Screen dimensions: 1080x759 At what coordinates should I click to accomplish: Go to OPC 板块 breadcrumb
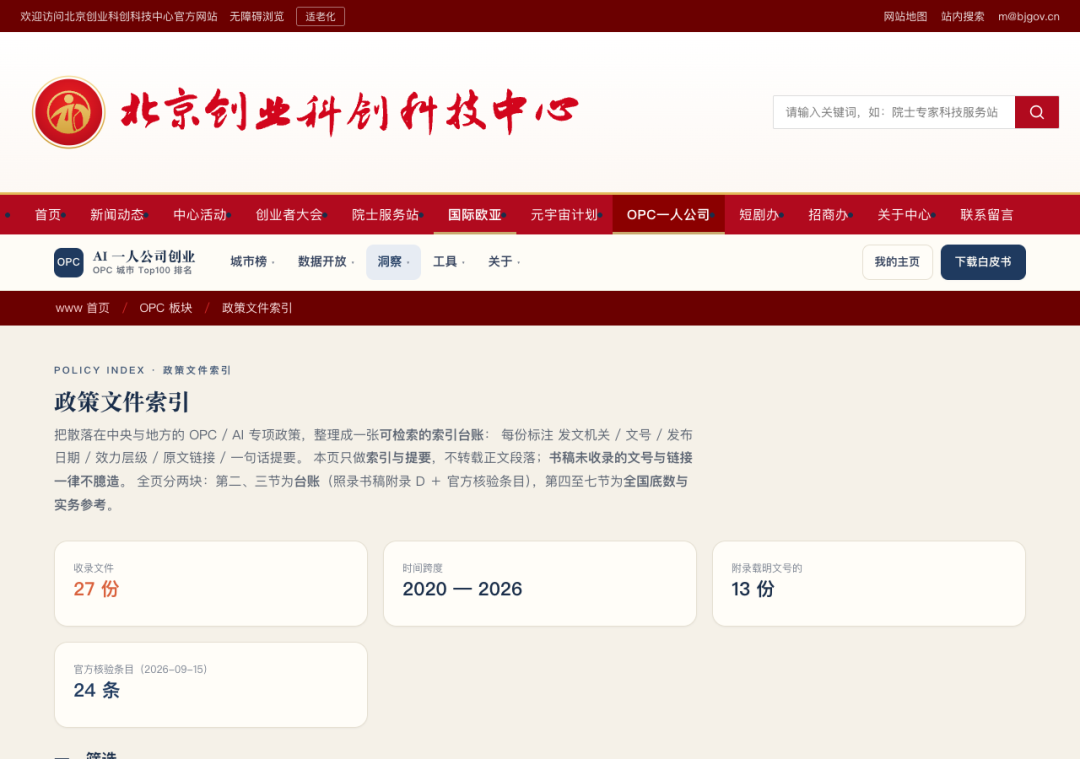pos(166,308)
